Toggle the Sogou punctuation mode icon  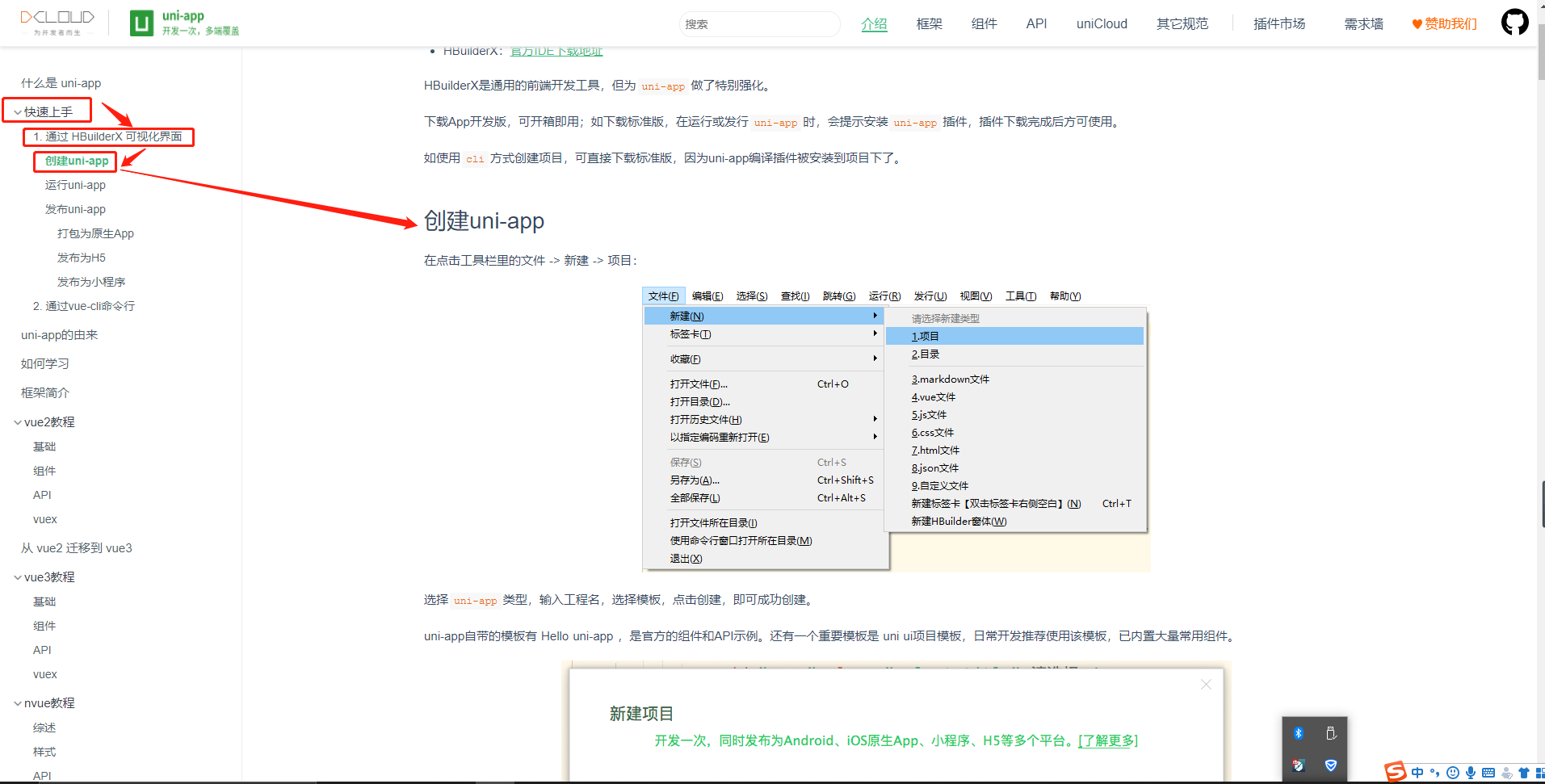(x=1435, y=773)
